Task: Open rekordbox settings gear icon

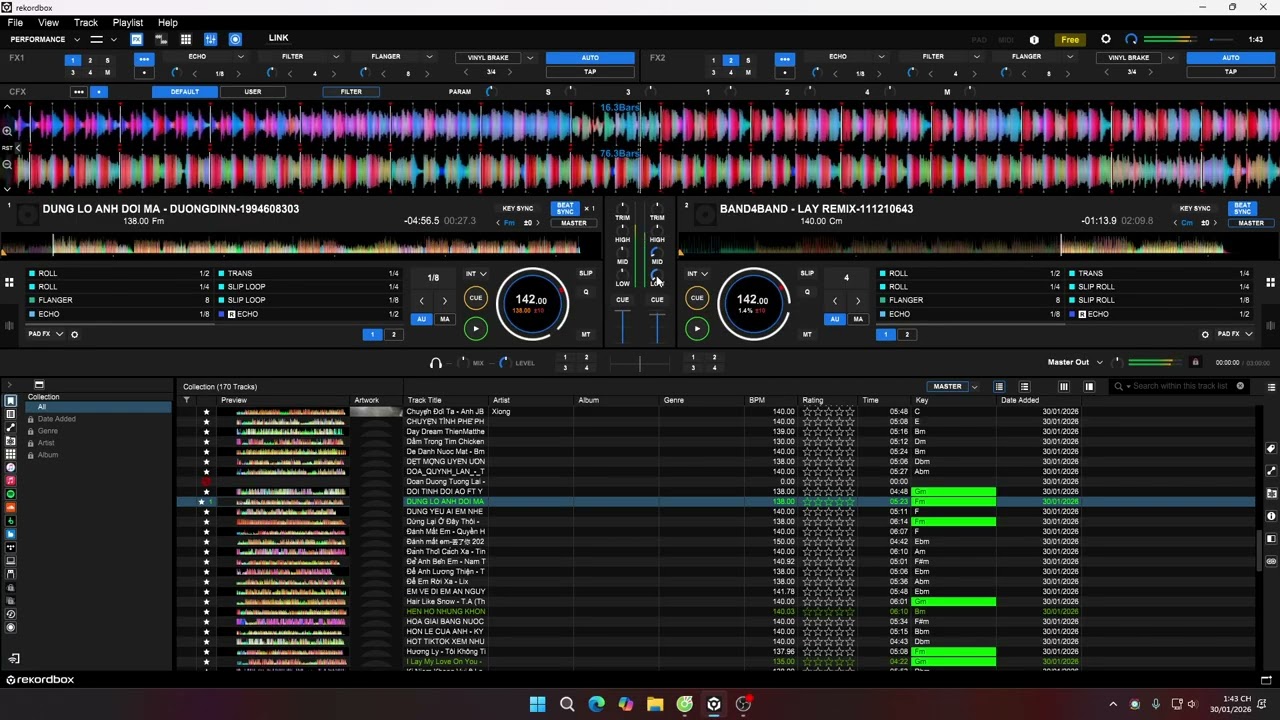Action: click(1106, 39)
